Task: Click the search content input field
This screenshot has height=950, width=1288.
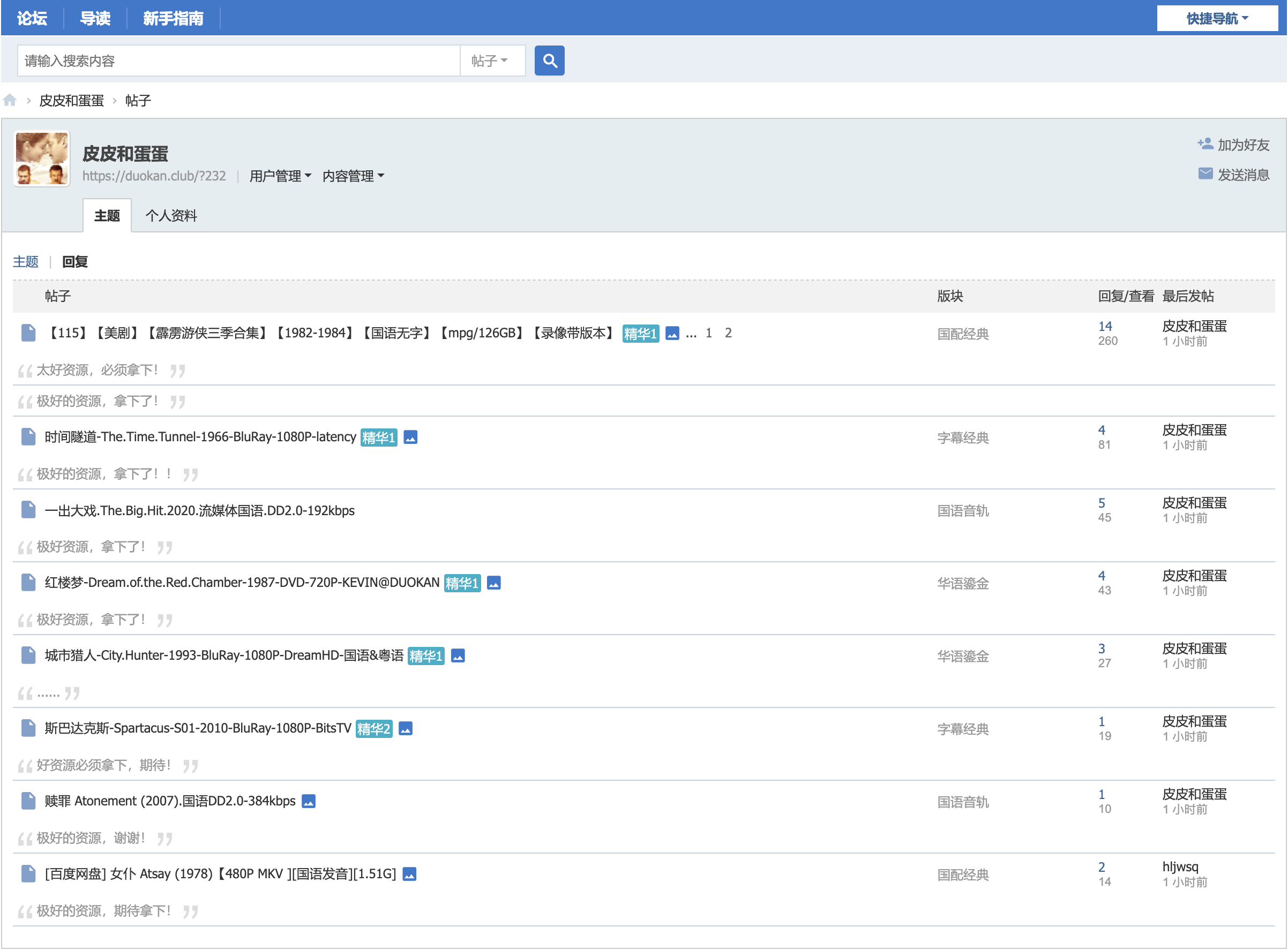Action: [x=238, y=61]
